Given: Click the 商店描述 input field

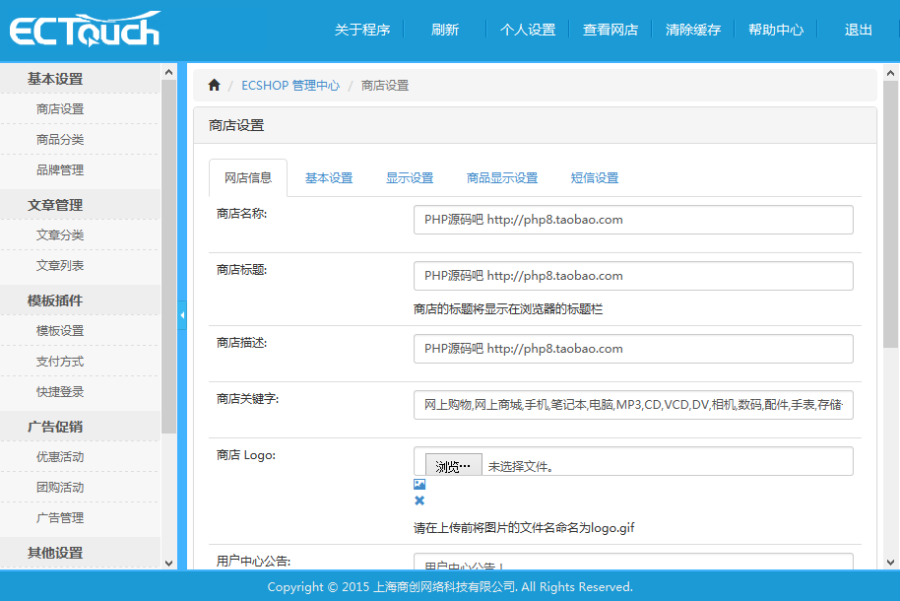Looking at the screenshot, I should [633, 349].
